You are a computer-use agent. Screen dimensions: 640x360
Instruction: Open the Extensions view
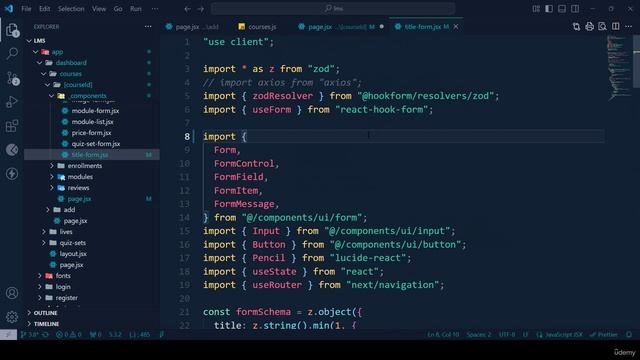point(12,126)
